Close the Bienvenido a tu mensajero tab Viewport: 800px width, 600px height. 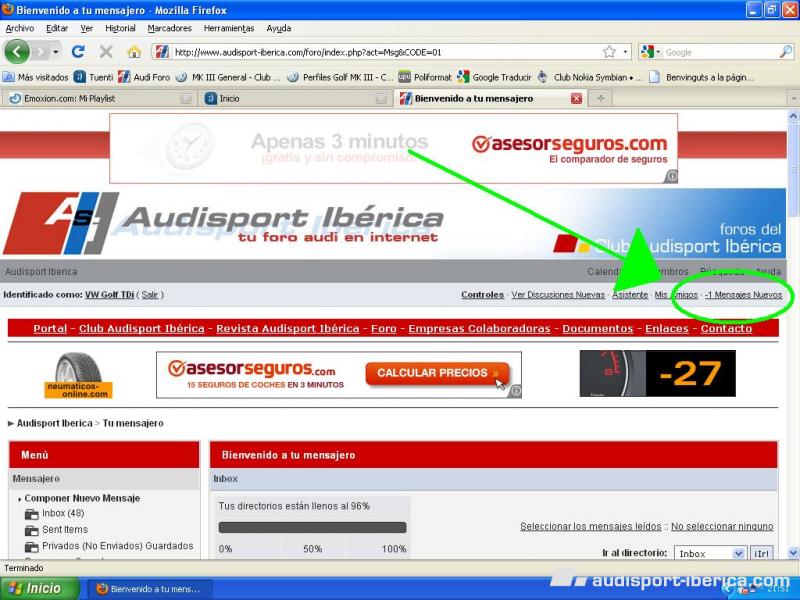tap(577, 98)
